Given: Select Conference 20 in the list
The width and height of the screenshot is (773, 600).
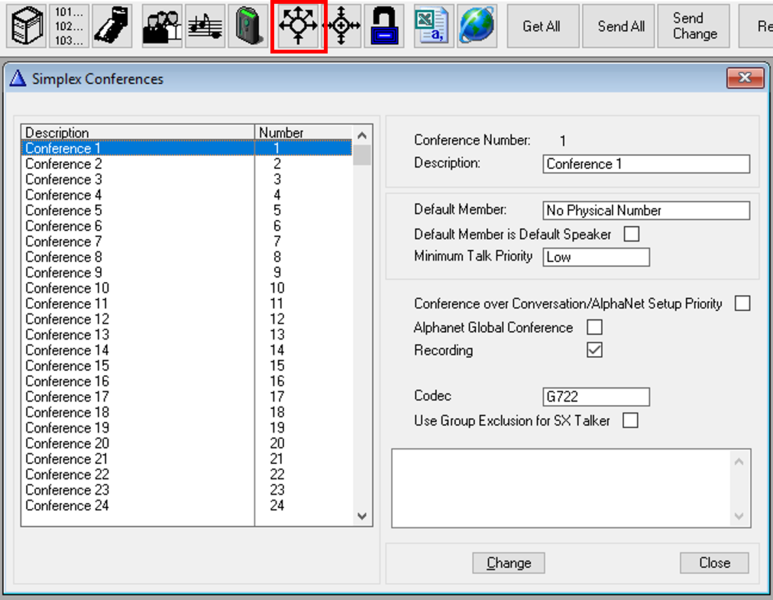Looking at the screenshot, I should [x=187, y=443].
